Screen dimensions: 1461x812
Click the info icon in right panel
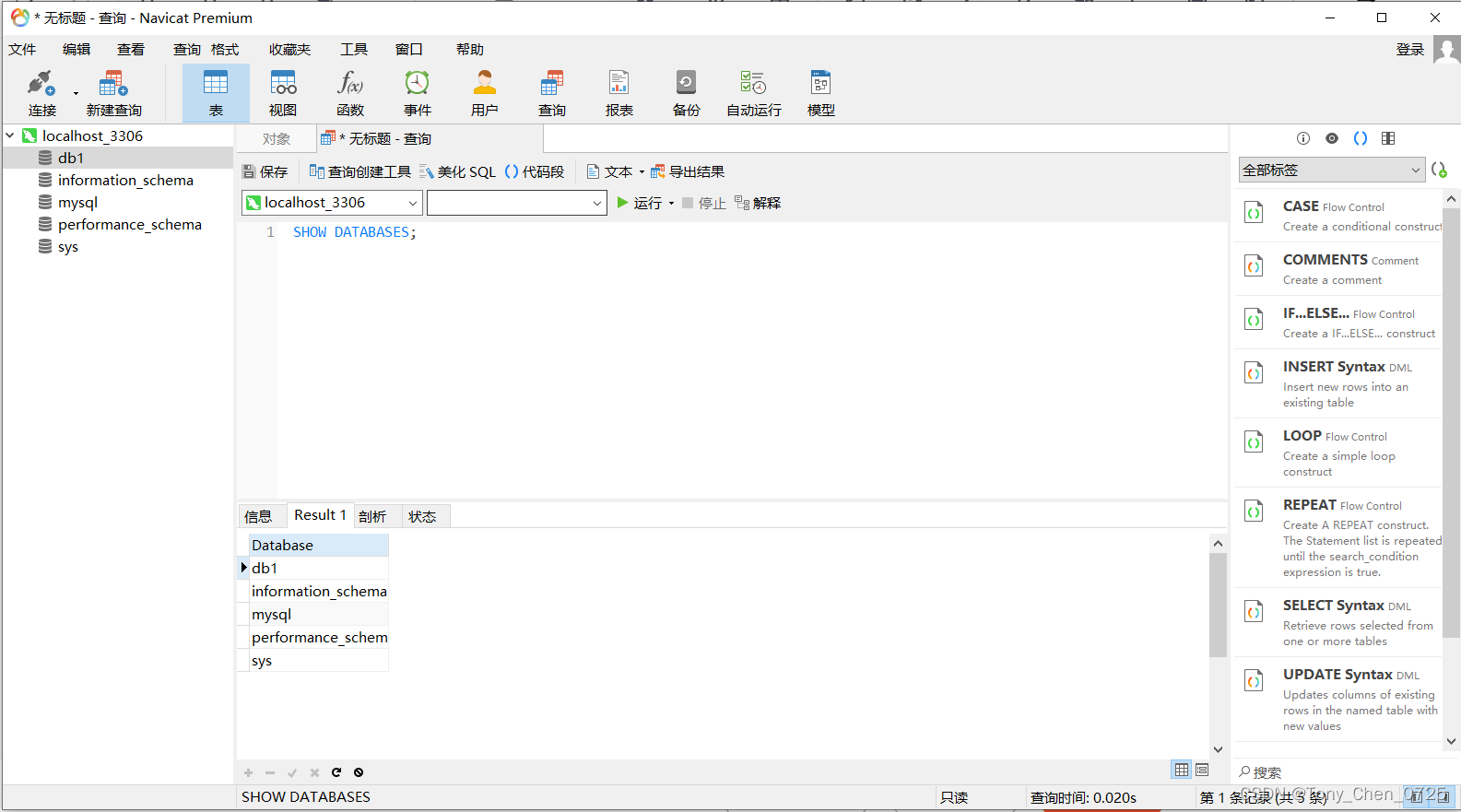(1303, 138)
